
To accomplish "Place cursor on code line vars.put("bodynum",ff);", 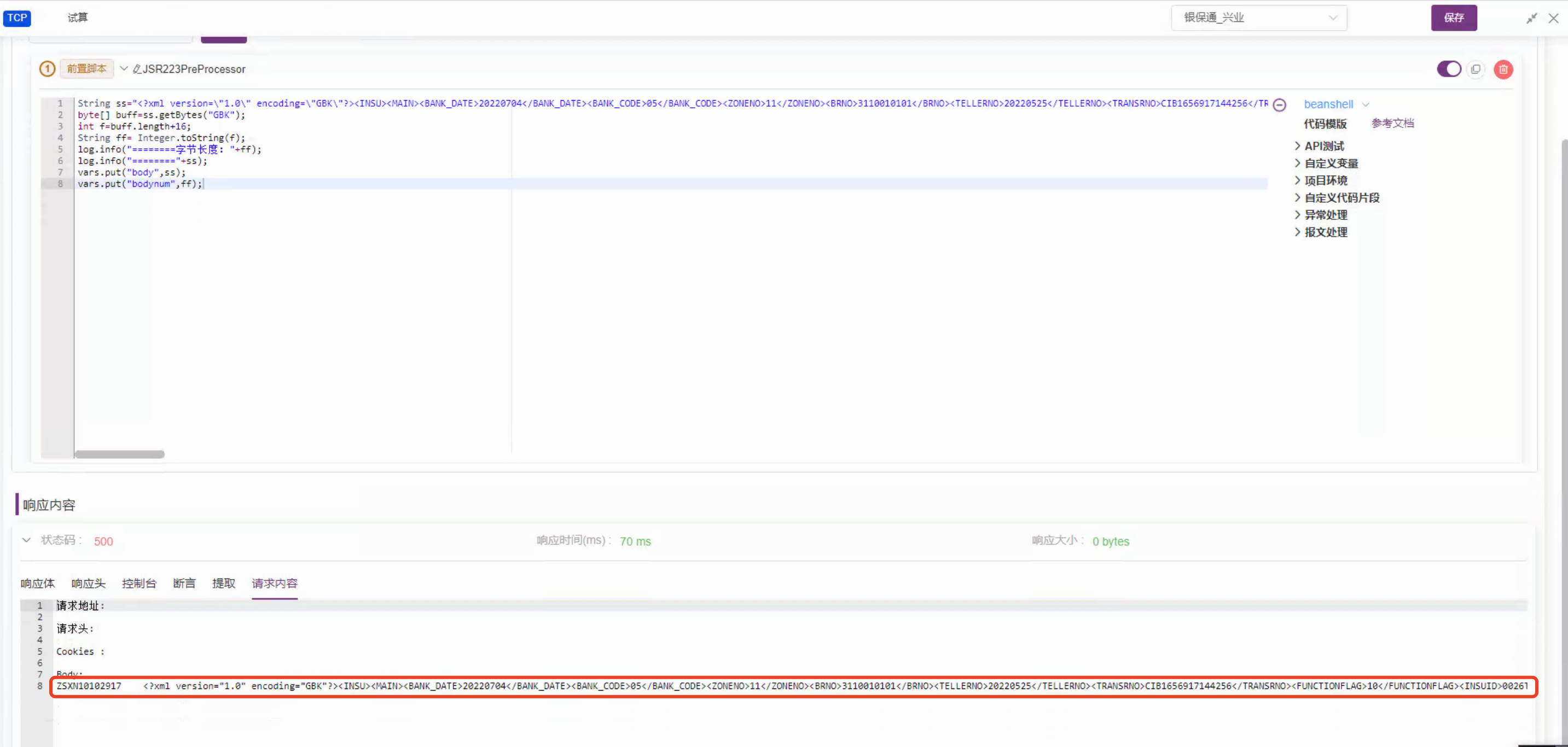I will [x=140, y=184].
